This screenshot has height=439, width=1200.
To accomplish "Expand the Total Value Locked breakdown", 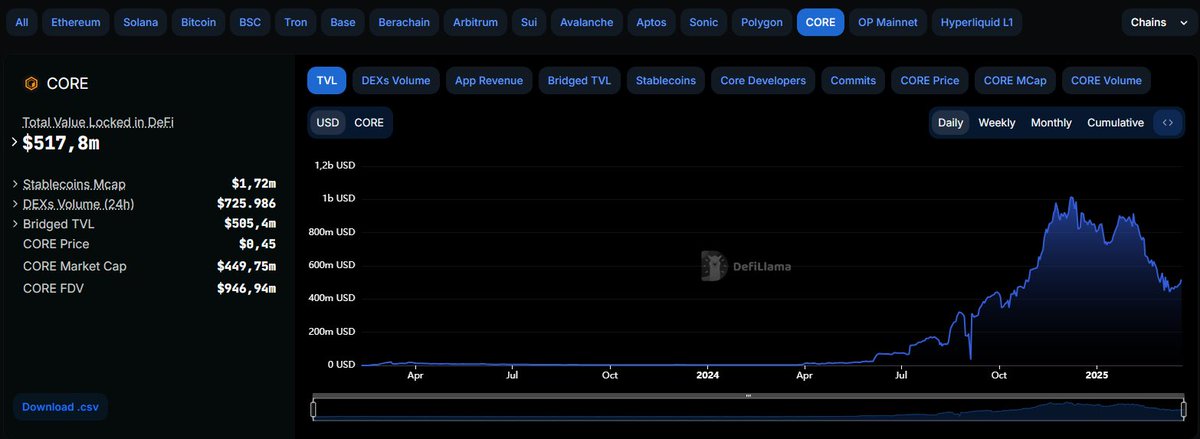I will click(15, 143).
